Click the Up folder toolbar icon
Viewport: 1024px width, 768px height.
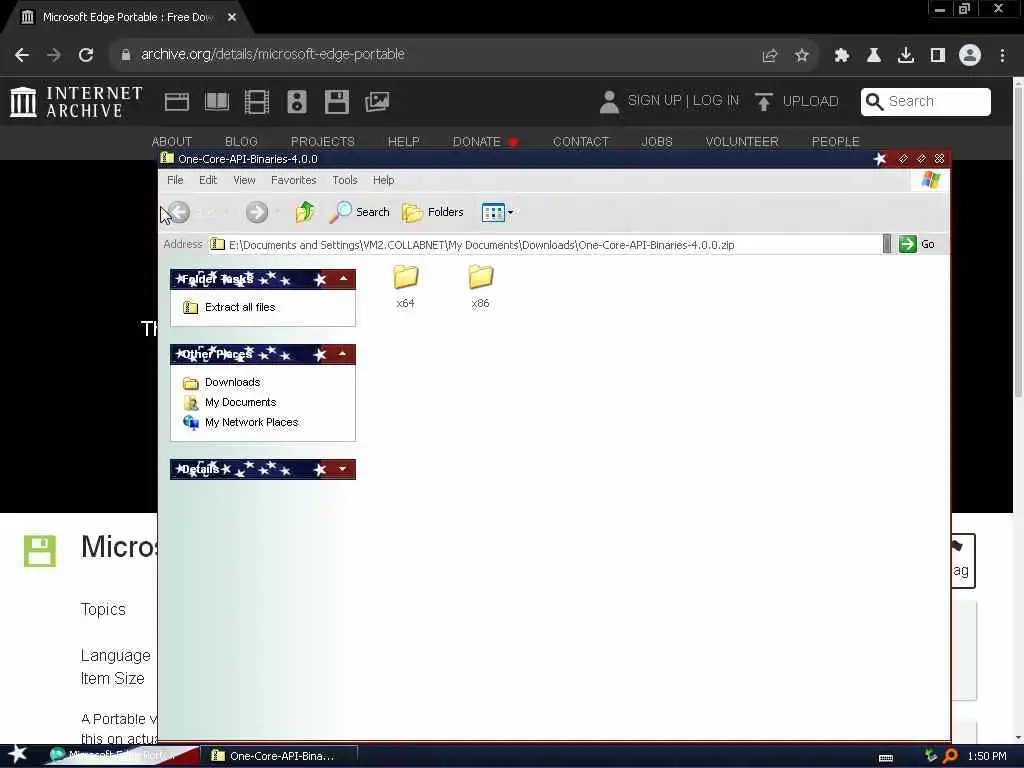pyautogui.click(x=304, y=212)
